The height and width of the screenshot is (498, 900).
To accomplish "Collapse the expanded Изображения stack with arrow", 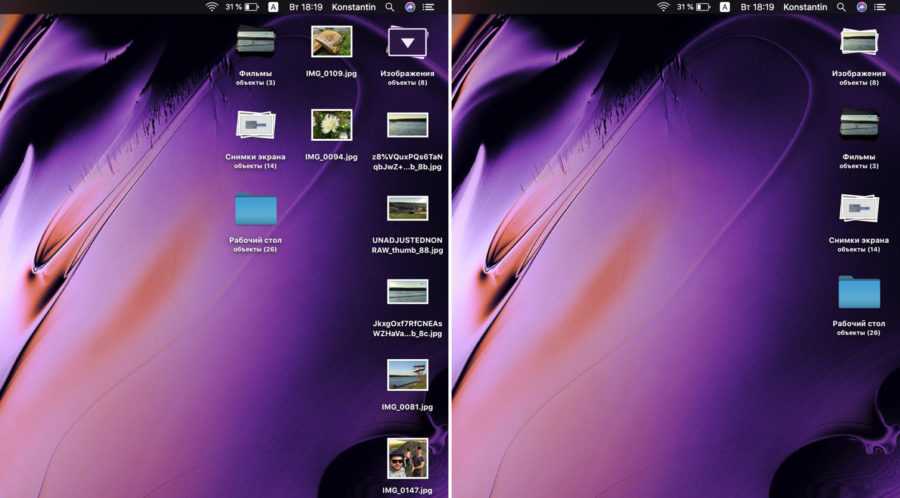I will 407,42.
